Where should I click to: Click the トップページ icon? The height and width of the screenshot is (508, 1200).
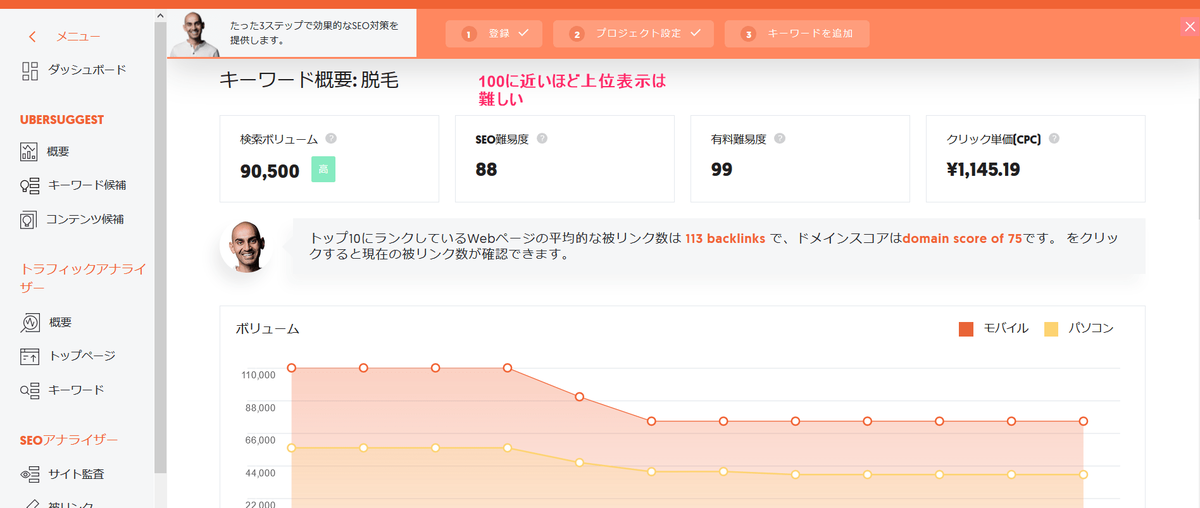(x=29, y=355)
